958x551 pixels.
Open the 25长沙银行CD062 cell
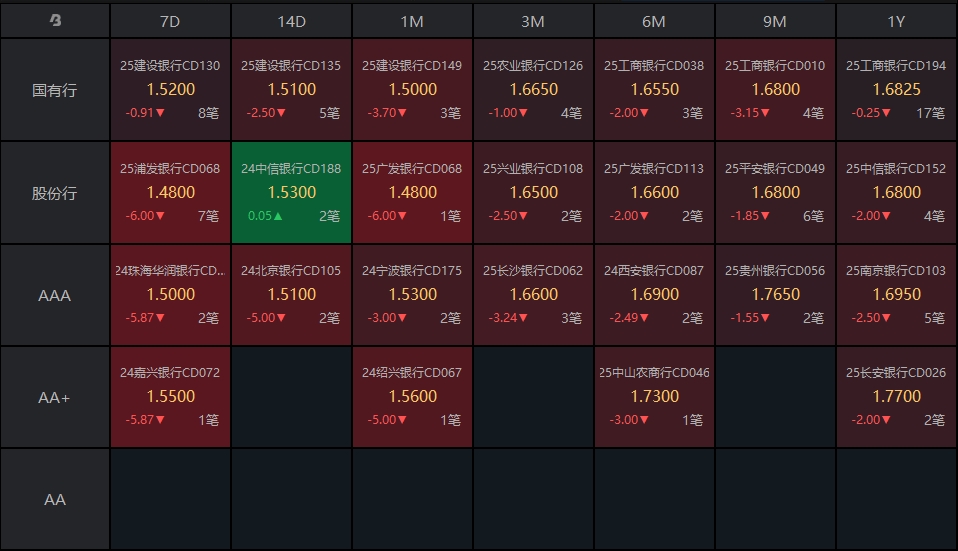click(533, 295)
